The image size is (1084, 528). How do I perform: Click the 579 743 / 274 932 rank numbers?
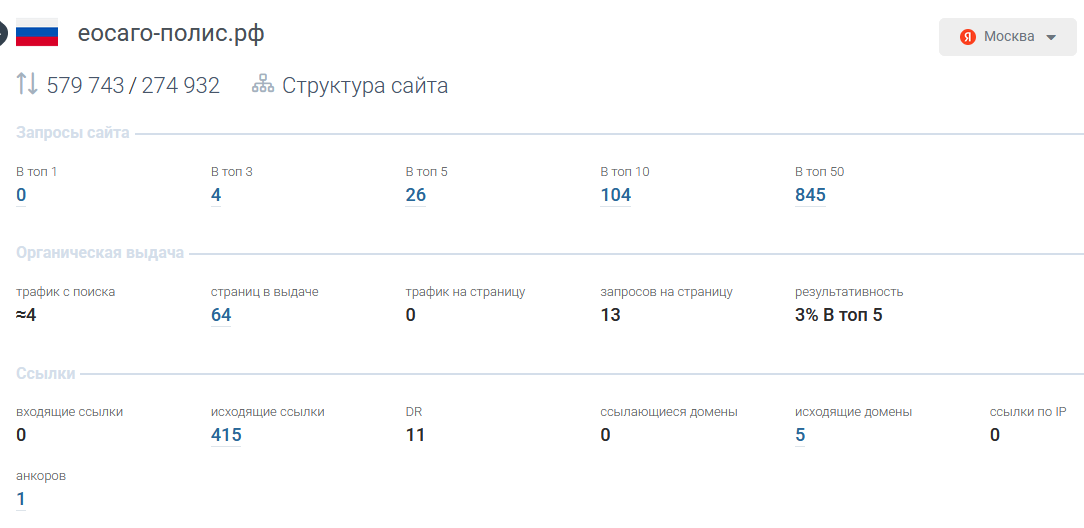[133, 86]
